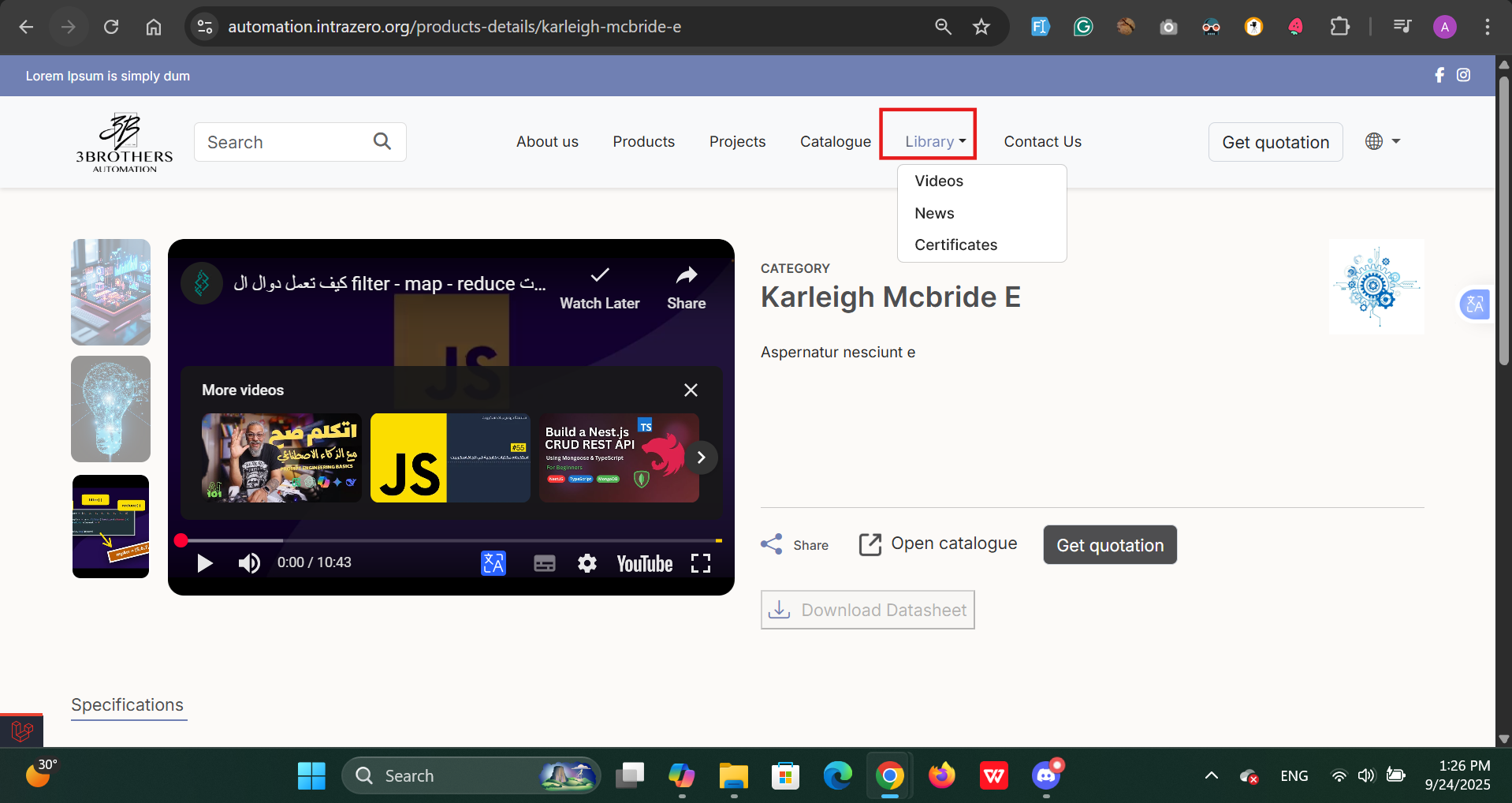Click the video Share arrow icon

coord(686,276)
